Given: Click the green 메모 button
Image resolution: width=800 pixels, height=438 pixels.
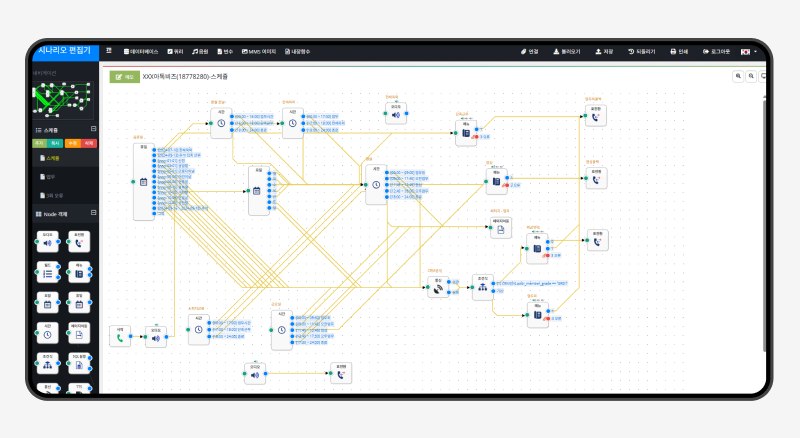Looking at the screenshot, I should tap(124, 77).
